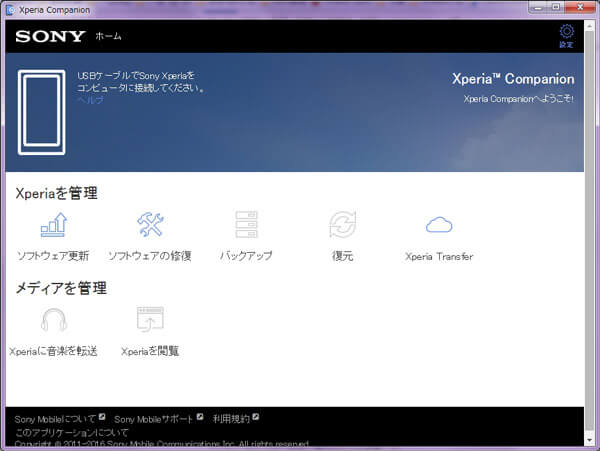Click the scrollbar down arrow
The width and height of the screenshot is (600, 451).
[590, 440]
